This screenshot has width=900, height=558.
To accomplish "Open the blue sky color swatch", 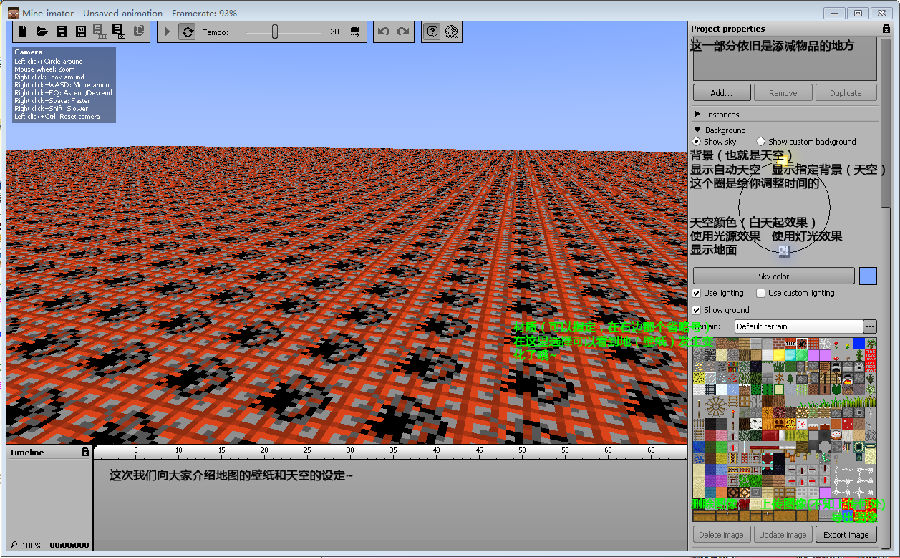I will coord(868,276).
